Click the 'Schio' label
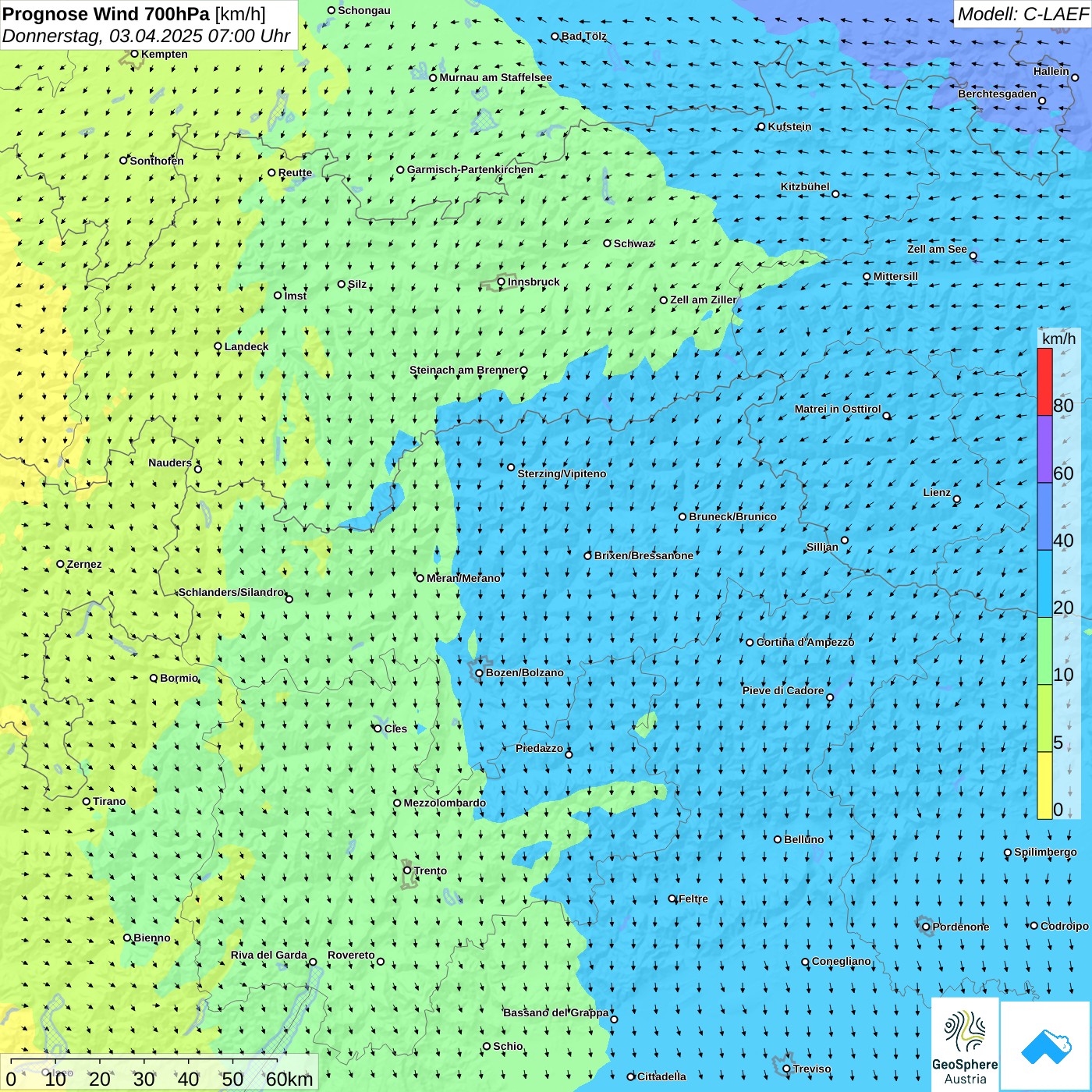1092x1092 pixels. (508, 1046)
